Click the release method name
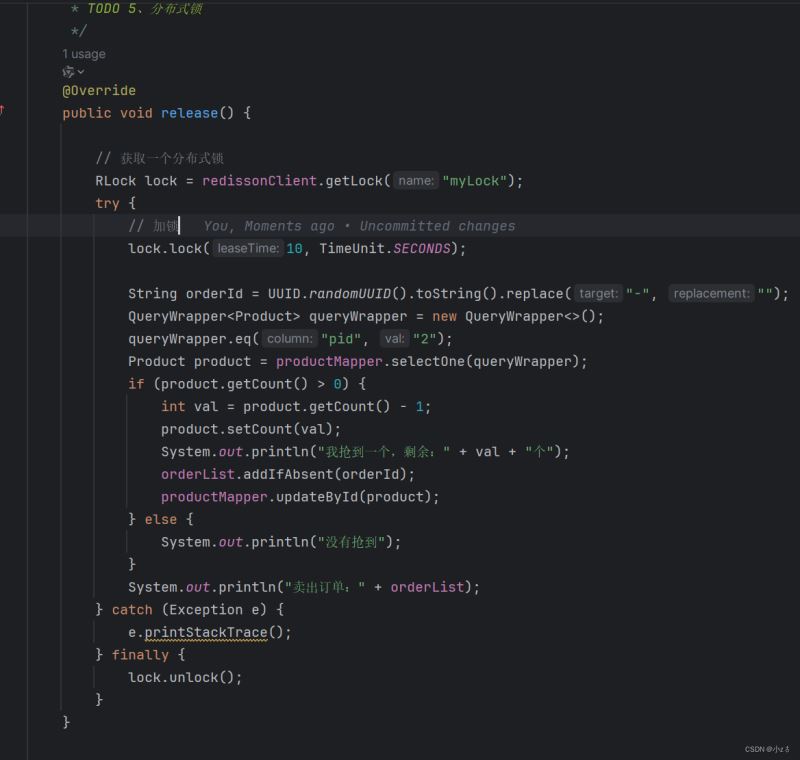800x760 pixels. point(189,113)
